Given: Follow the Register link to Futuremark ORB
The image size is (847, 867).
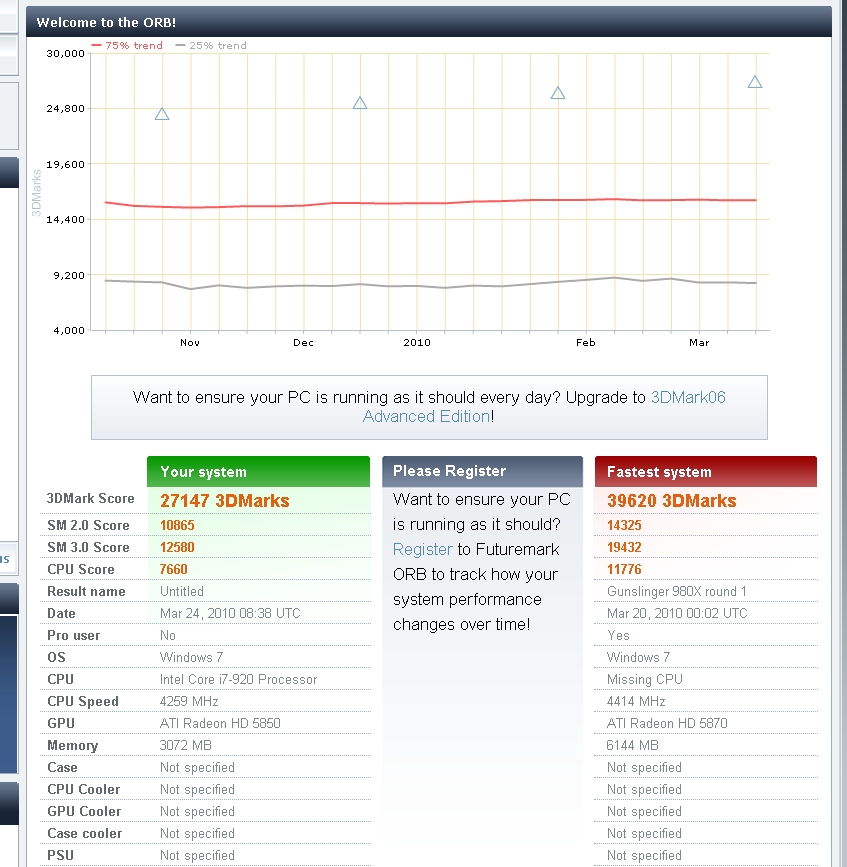Looking at the screenshot, I should pyautogui.click(x=422, y=549).
